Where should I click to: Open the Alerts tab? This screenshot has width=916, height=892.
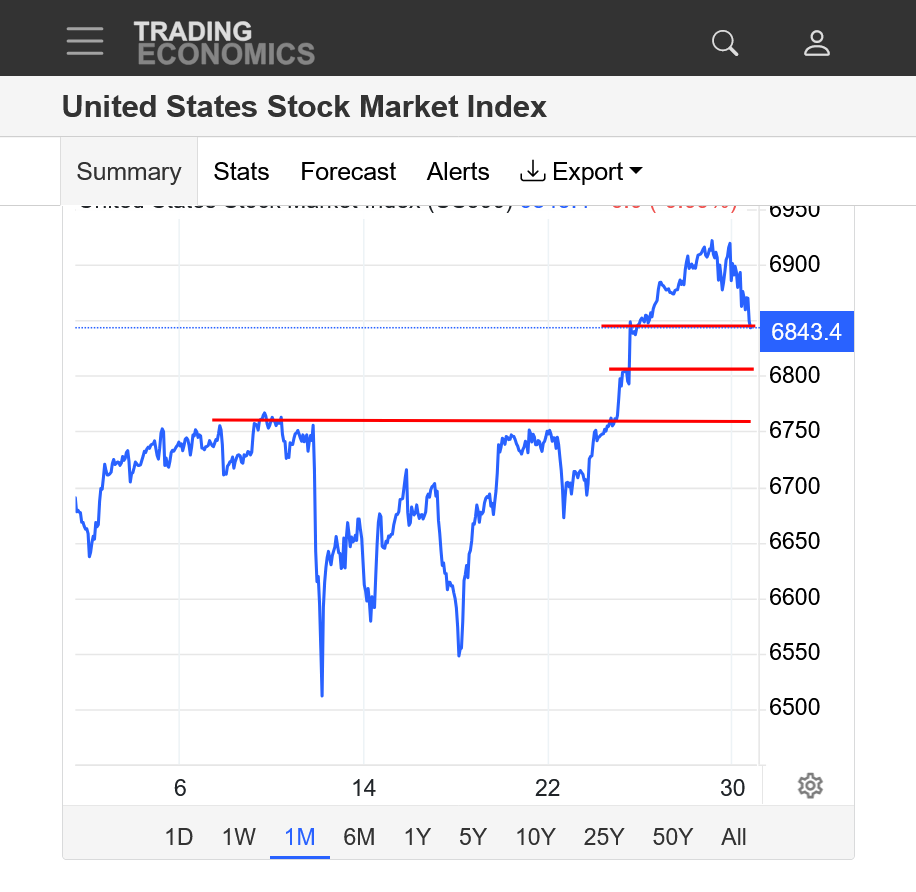coord(458,172)
